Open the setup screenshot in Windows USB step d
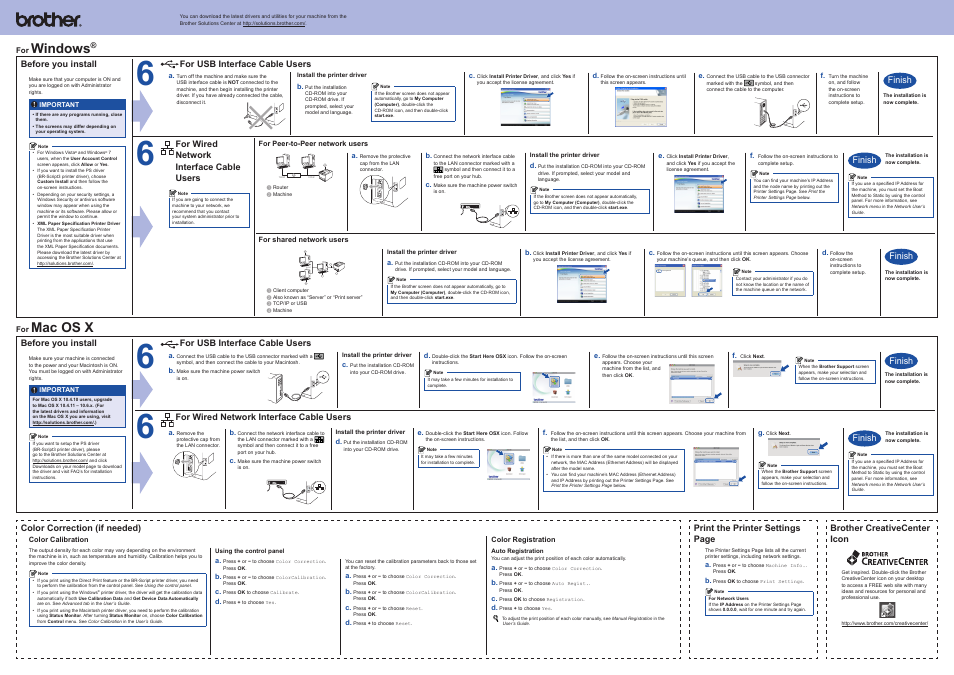This screenshot has width=954, height=675. pos(640,107)
